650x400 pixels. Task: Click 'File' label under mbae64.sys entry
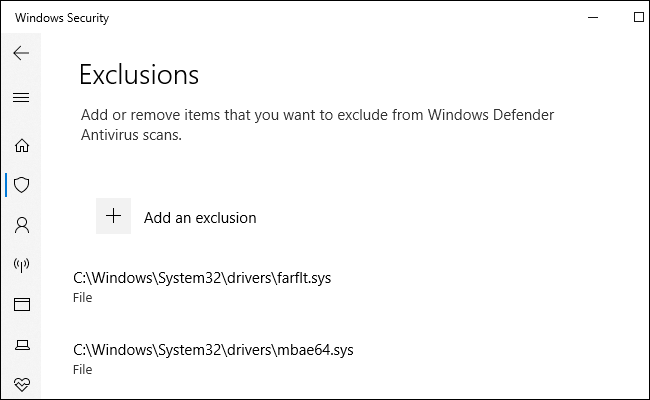tap(83, 370)
